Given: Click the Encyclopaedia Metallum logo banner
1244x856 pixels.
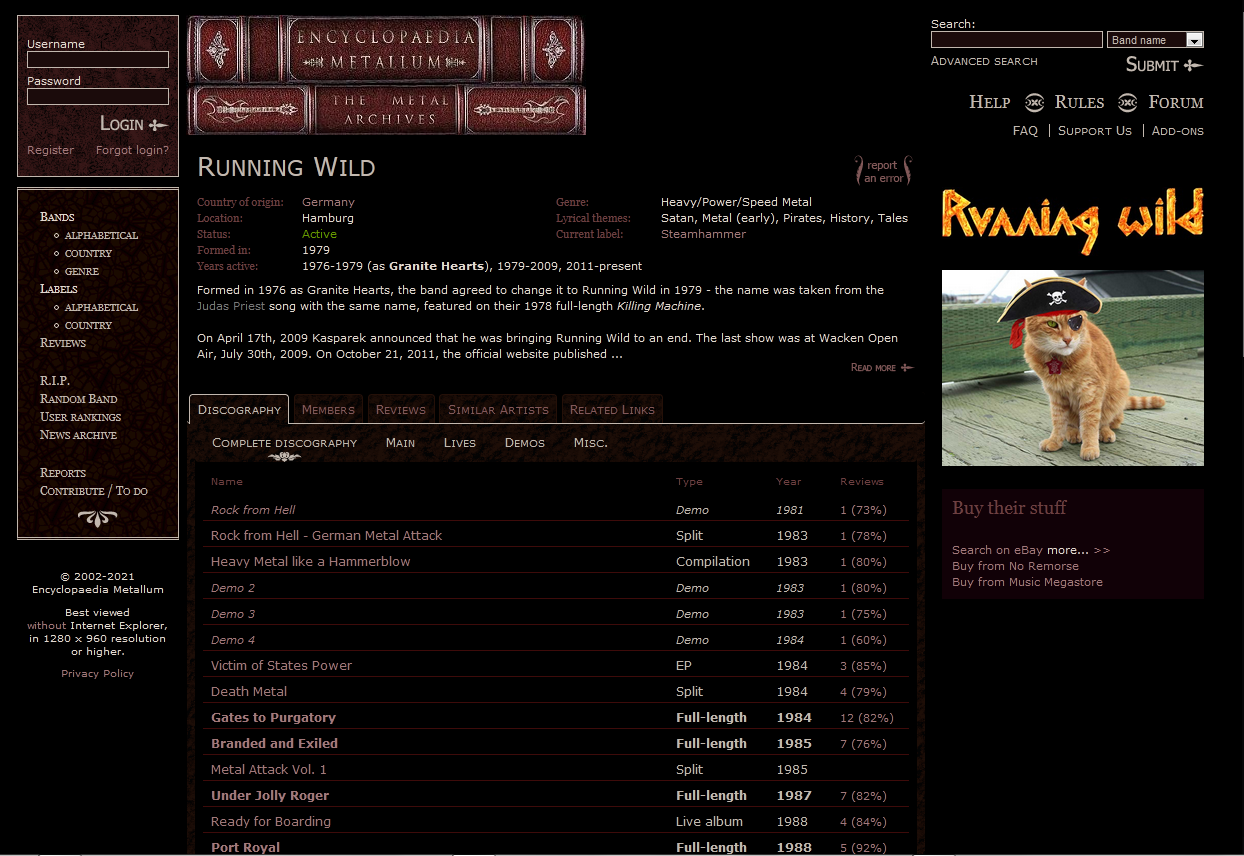Looking at the screenshot, I should click(386, 76).
